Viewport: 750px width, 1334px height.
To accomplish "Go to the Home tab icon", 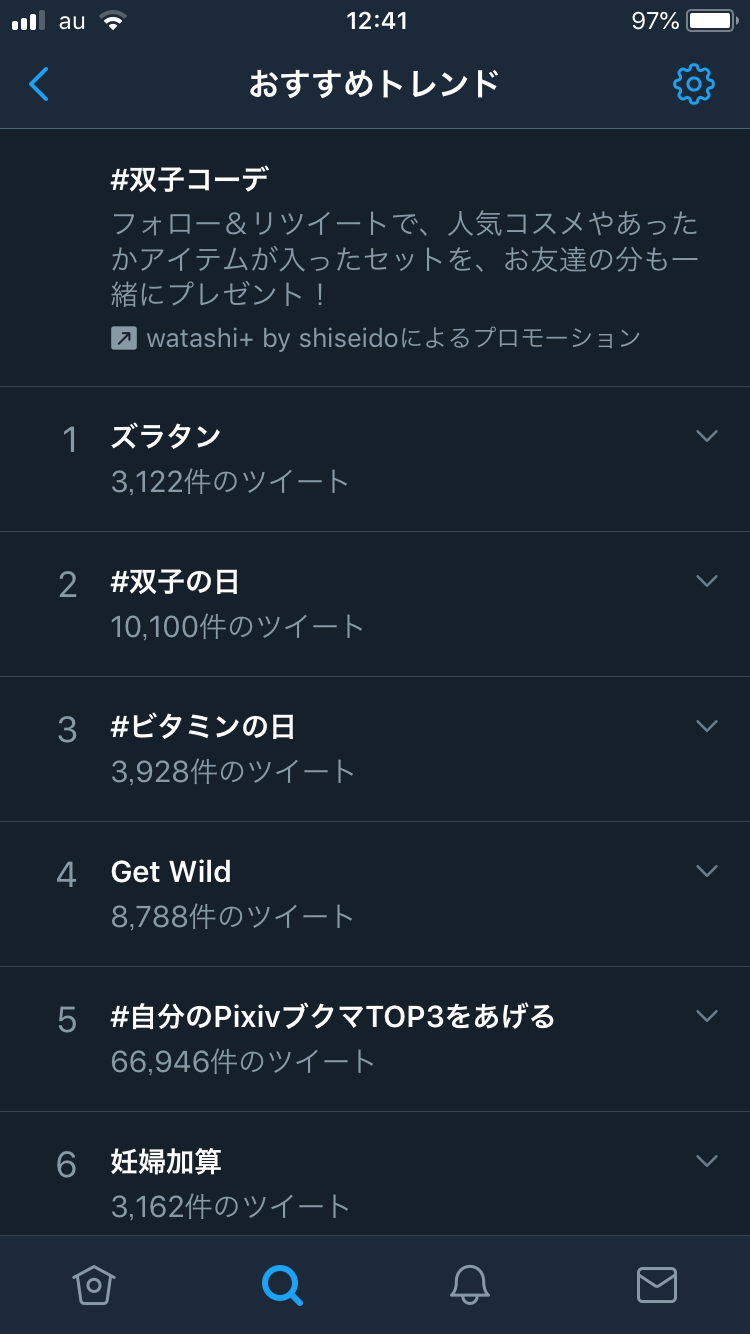I will [x=94, y=1284].
